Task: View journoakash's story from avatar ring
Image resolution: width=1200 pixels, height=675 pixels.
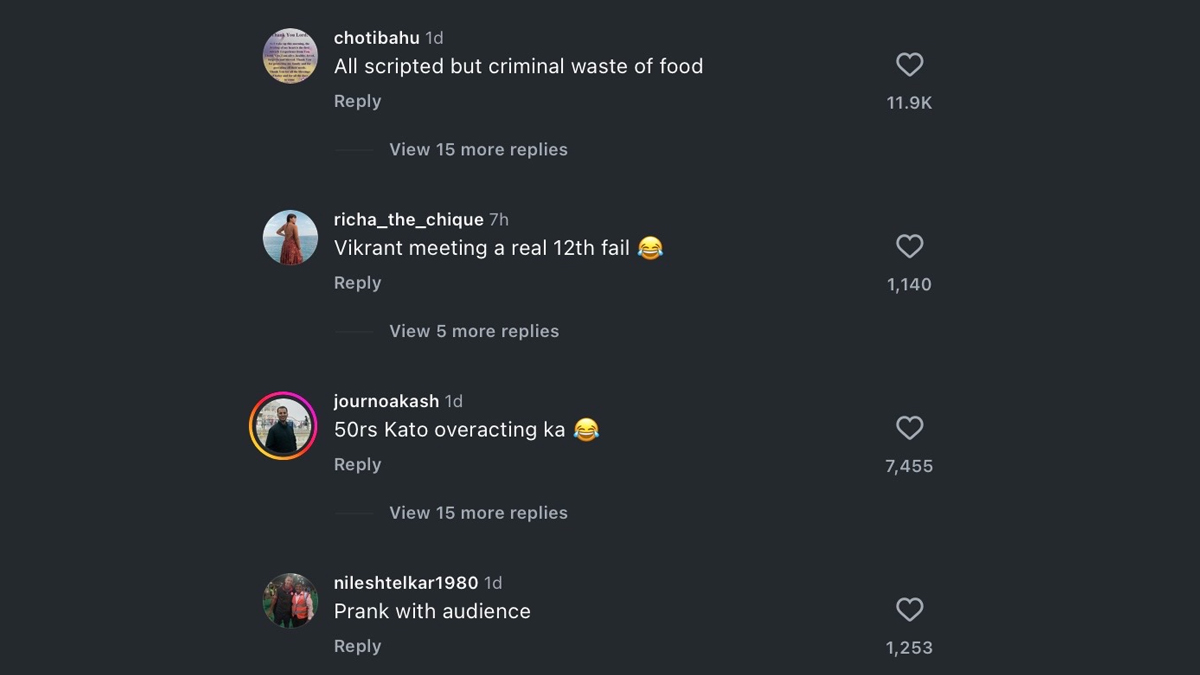Action: click(283, 426)
